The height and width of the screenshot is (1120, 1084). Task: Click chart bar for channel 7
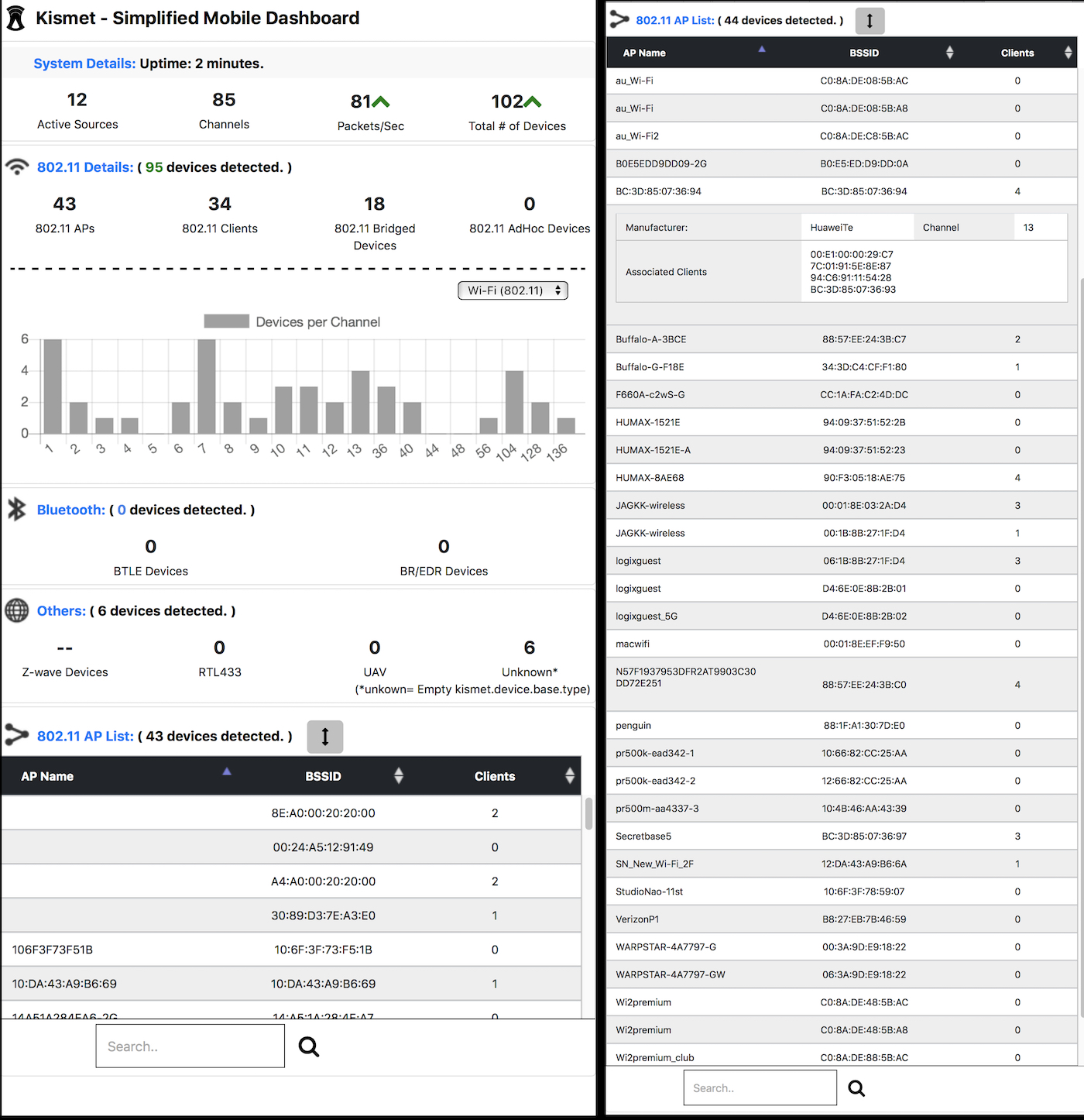point(207,387)
